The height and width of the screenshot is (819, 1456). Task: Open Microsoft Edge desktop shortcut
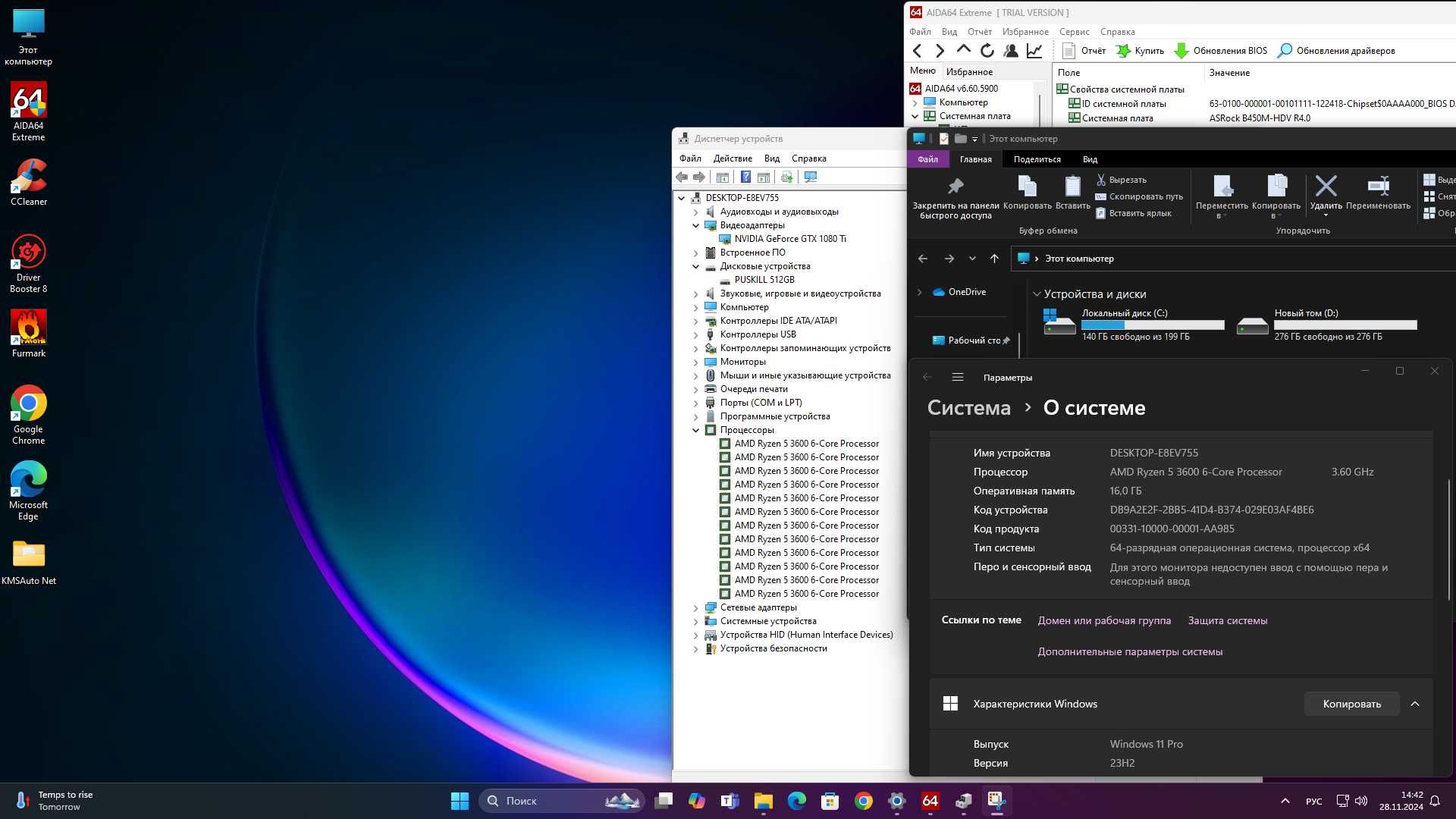28,491
